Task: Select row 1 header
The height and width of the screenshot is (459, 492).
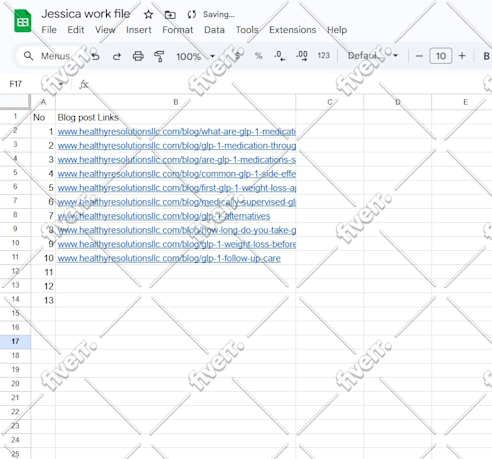Action: pyautogui.click(x=15, y=117)
